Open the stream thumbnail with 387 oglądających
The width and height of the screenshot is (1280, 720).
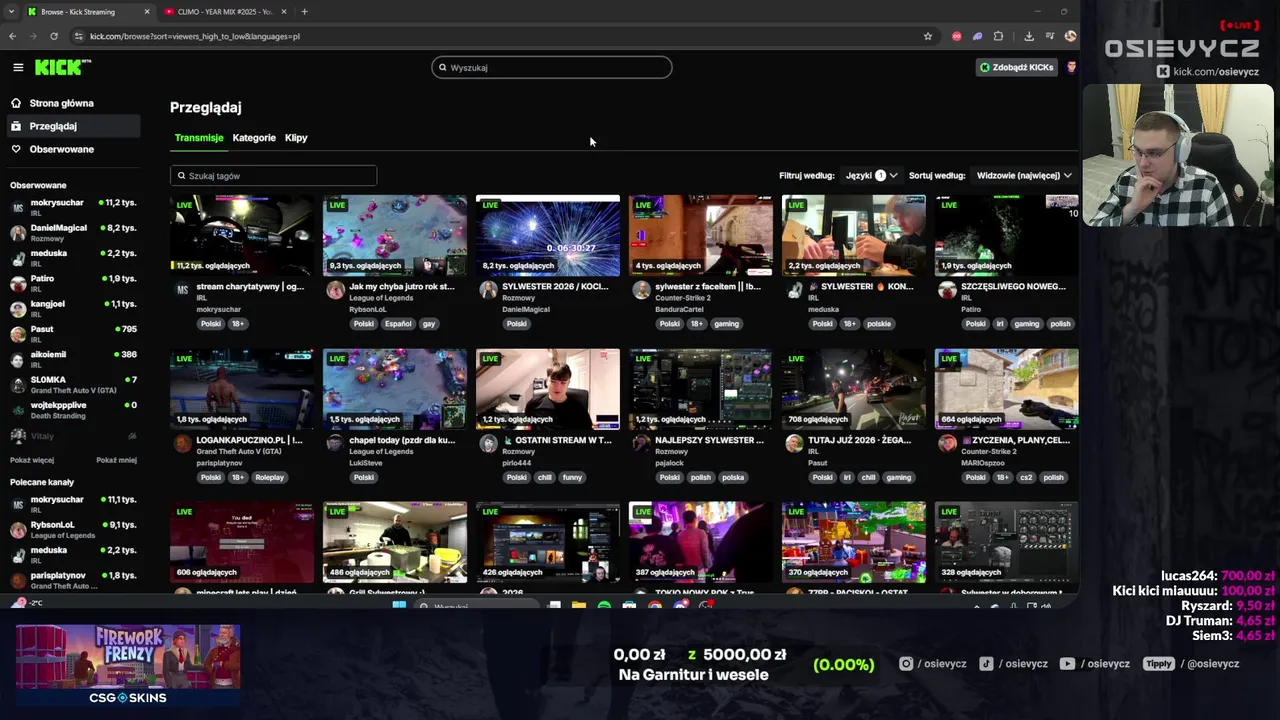pos(701,542)
